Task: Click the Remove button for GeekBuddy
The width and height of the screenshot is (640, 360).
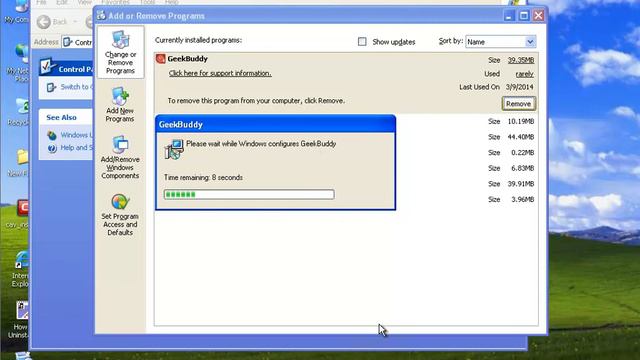Action: 518,104
